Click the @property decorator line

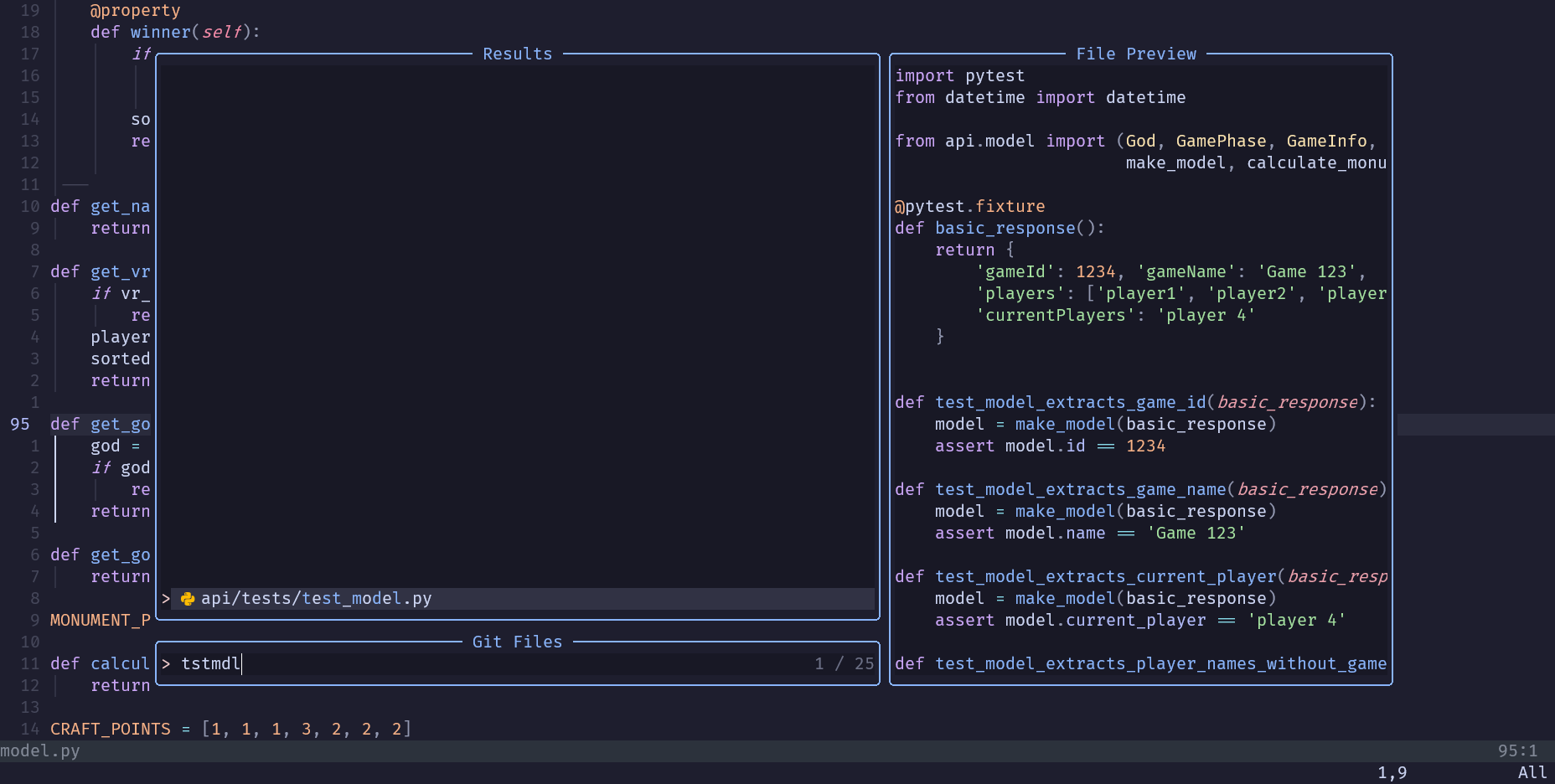coord(136,11)
